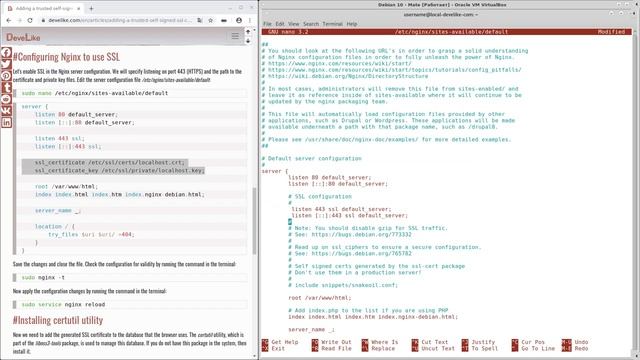
Task: Click nano 'Justify' shortcut
Action: (x=478, y=342)
